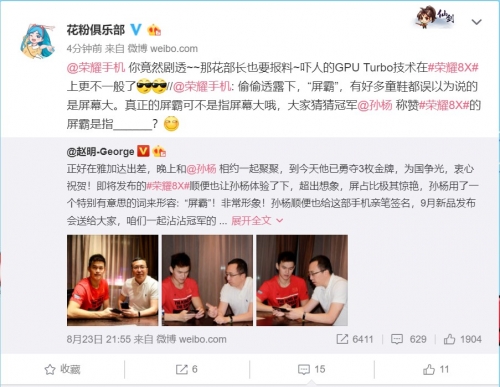Open the post options chevron menu
The image size is (500, 387).
coord(476,22)
